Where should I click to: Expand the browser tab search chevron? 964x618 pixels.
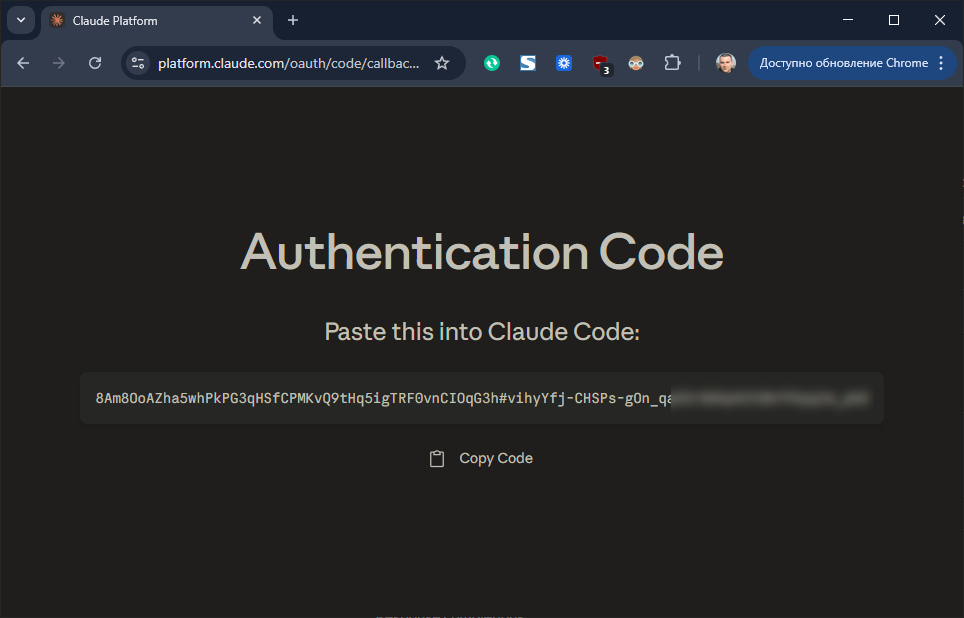coord(21,20)
